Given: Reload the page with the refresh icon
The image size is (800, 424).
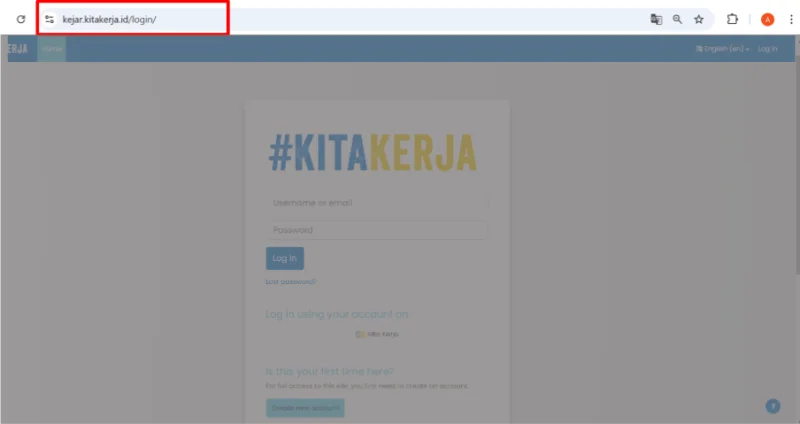Looking at the screenshot, I should coord(21,19).
